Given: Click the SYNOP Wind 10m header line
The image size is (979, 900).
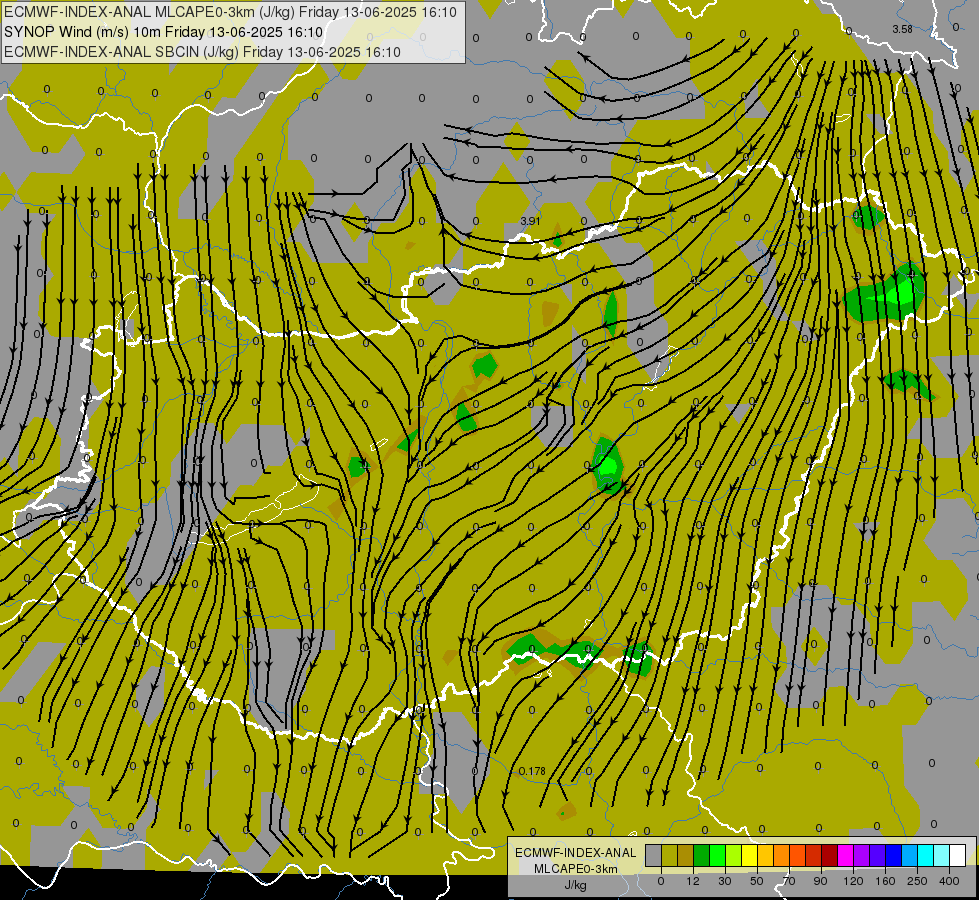Looking at the screenshot, I should (x=164, y=32).
